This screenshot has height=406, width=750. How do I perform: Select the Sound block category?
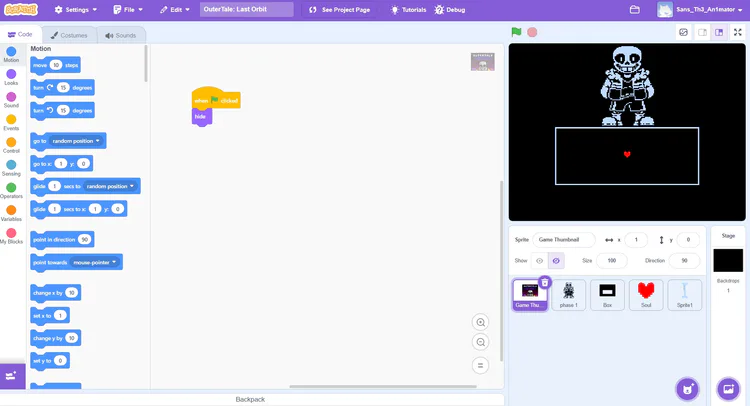[11, 99]
